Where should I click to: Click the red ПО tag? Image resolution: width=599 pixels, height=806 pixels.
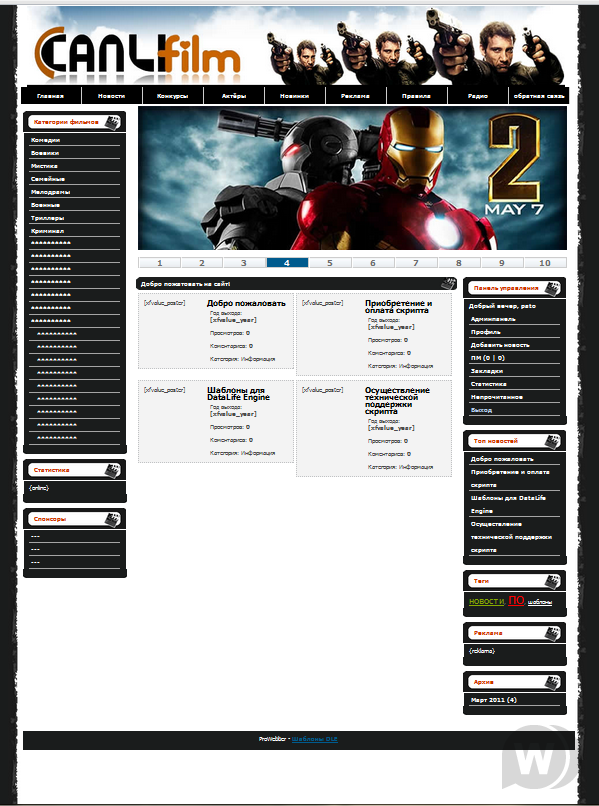[516, 600]
